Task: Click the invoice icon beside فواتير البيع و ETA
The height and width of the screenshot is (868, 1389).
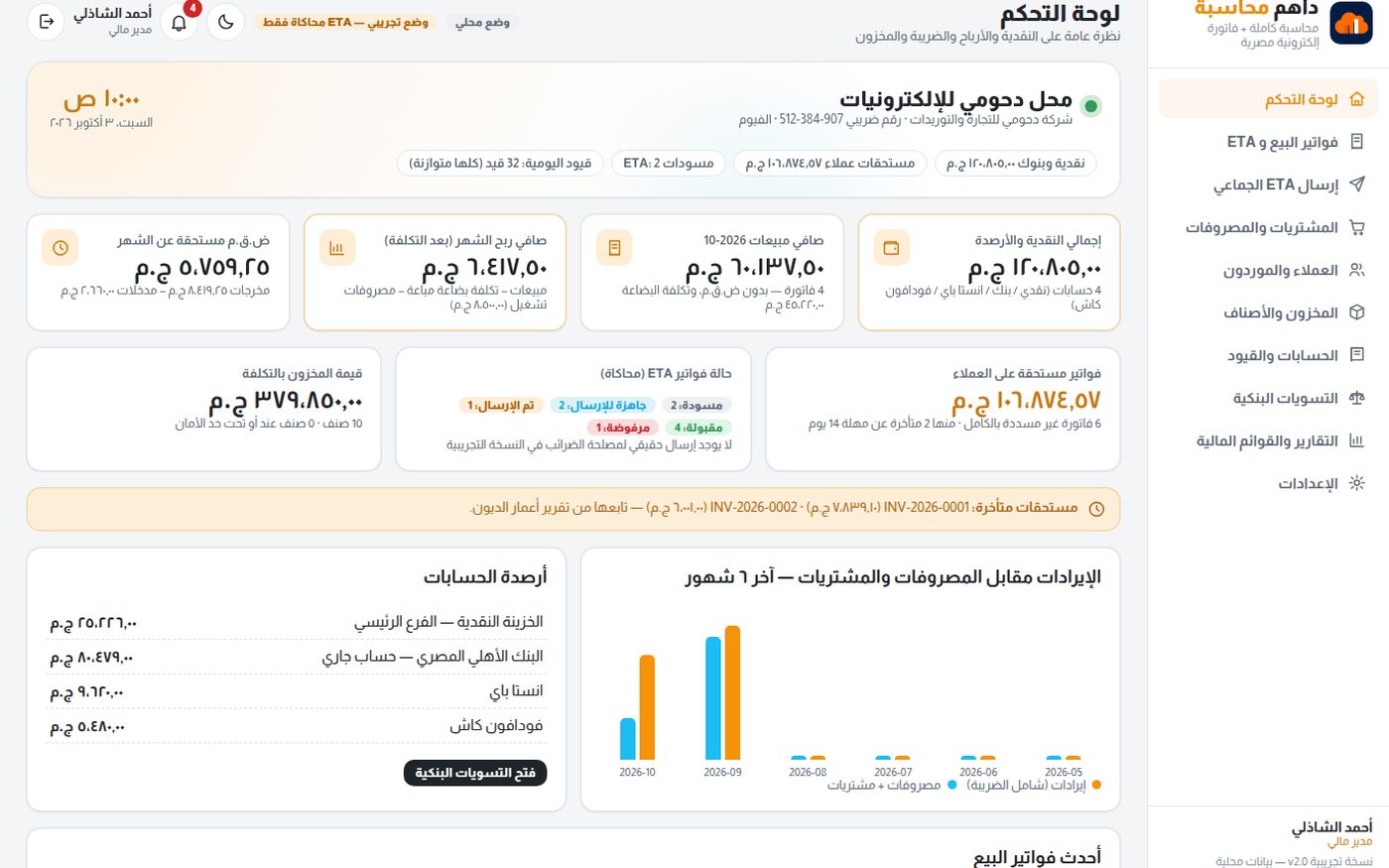Action: point(1357,142)
